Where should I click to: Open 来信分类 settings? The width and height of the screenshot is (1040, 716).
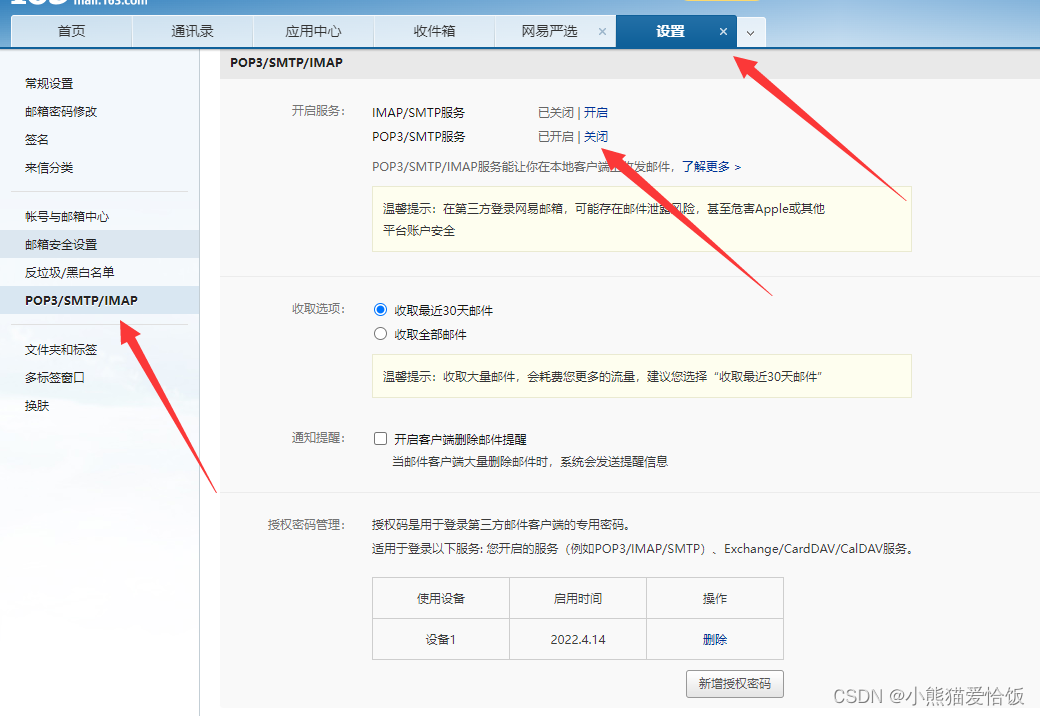(49, 167)
